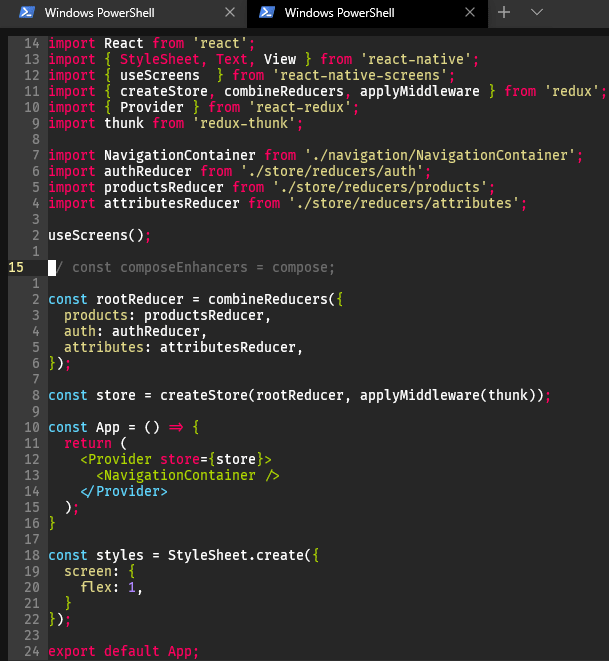Screen dimensions: 609x661
Task: Click './store/reducers/attributes' path string
Action: [404, 204]
